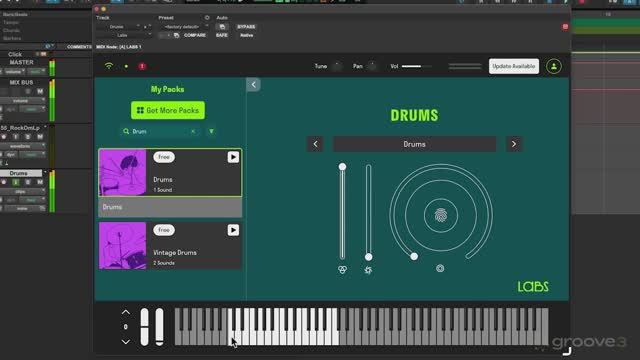Preview the Drums pack with play button

click(x=233, y=157)
